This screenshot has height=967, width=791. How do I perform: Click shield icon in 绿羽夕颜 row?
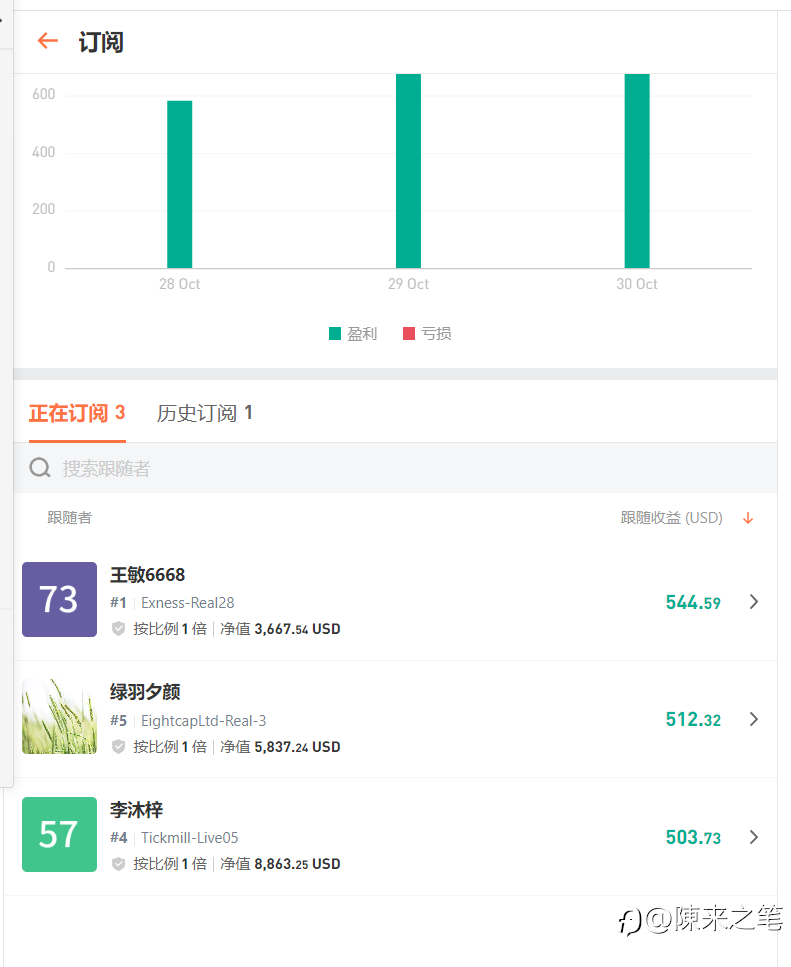tap(118, 747)
